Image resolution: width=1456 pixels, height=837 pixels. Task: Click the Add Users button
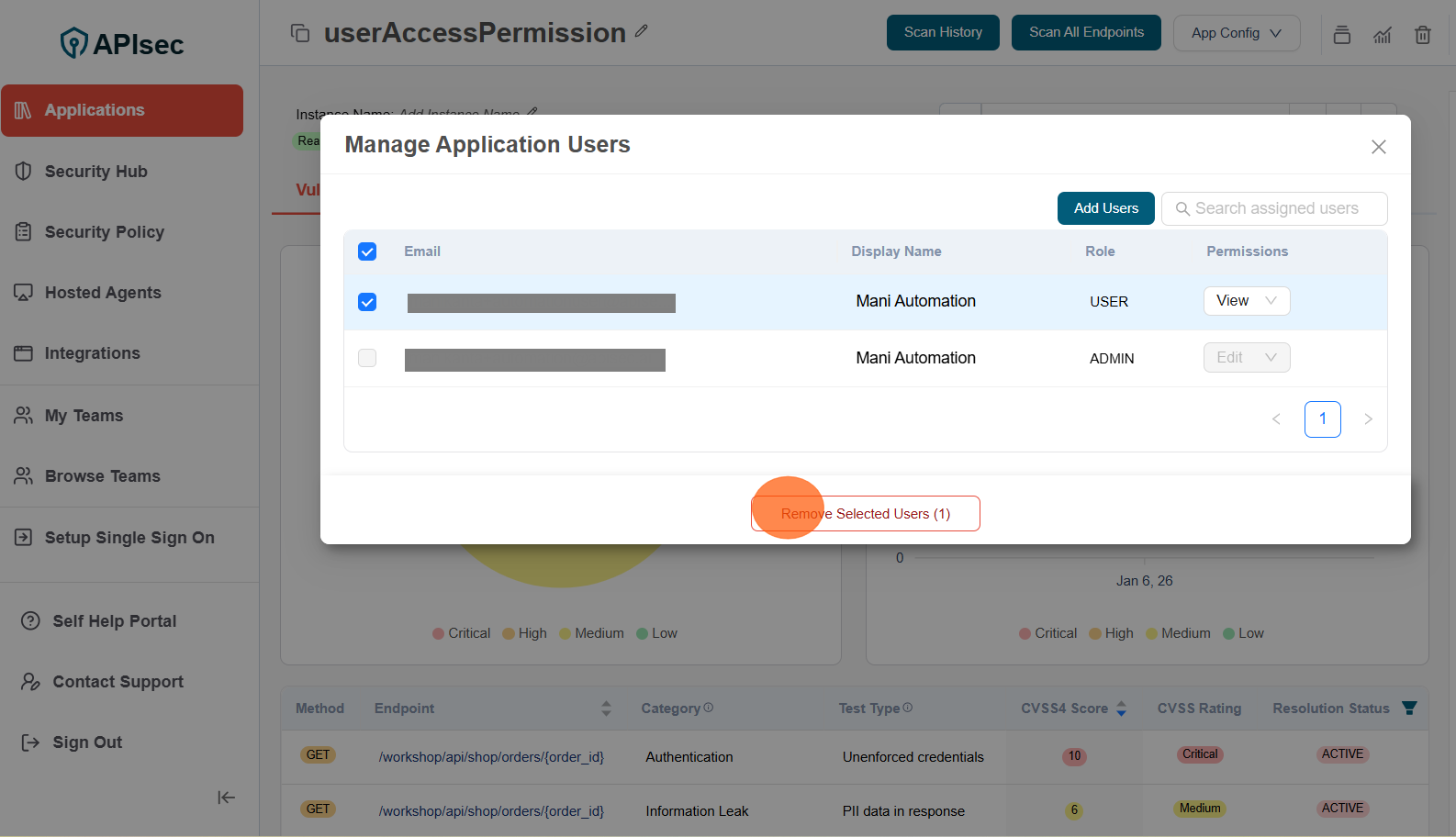coord(1105,208)
